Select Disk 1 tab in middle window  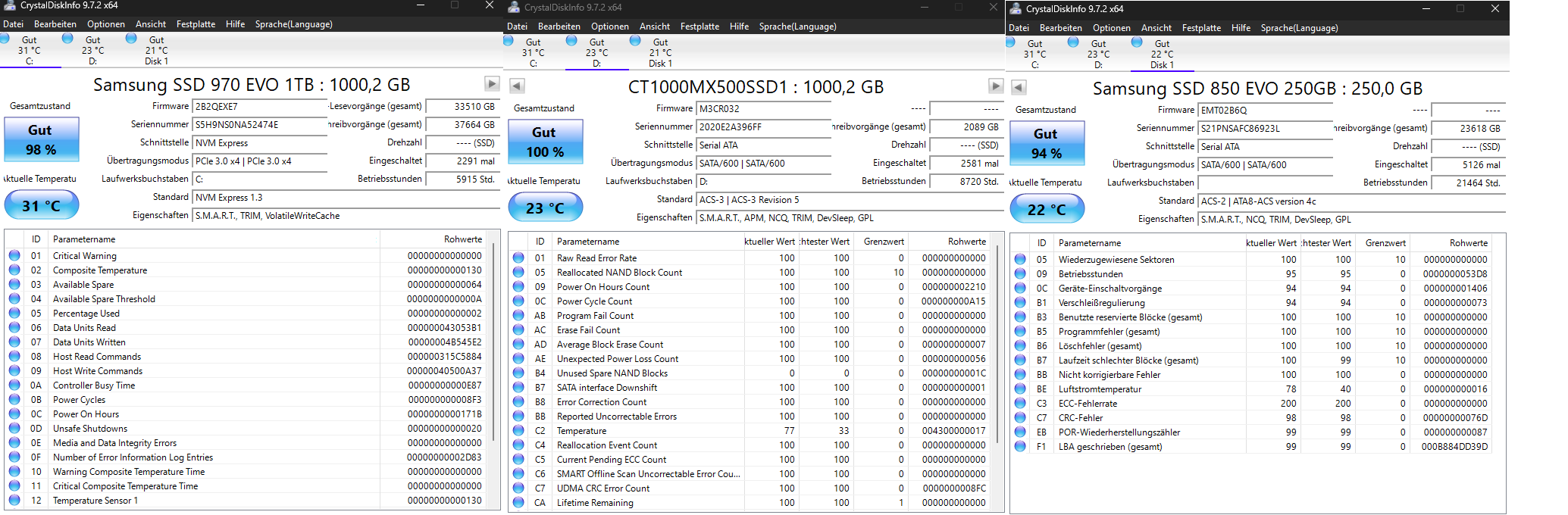[660, 52]
